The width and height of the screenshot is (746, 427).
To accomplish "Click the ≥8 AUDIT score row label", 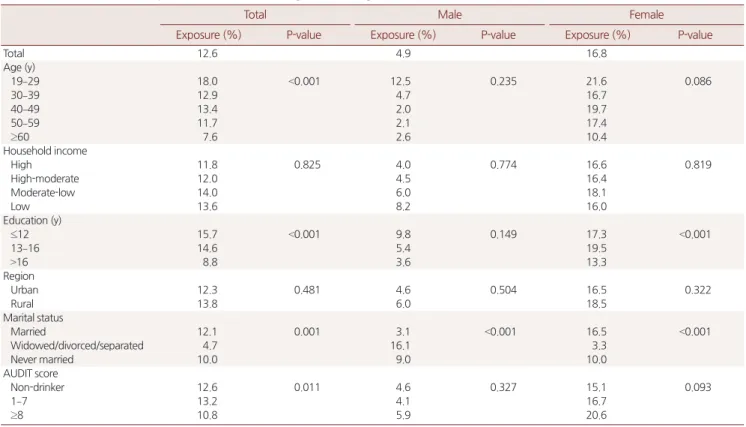I will 17,415.
